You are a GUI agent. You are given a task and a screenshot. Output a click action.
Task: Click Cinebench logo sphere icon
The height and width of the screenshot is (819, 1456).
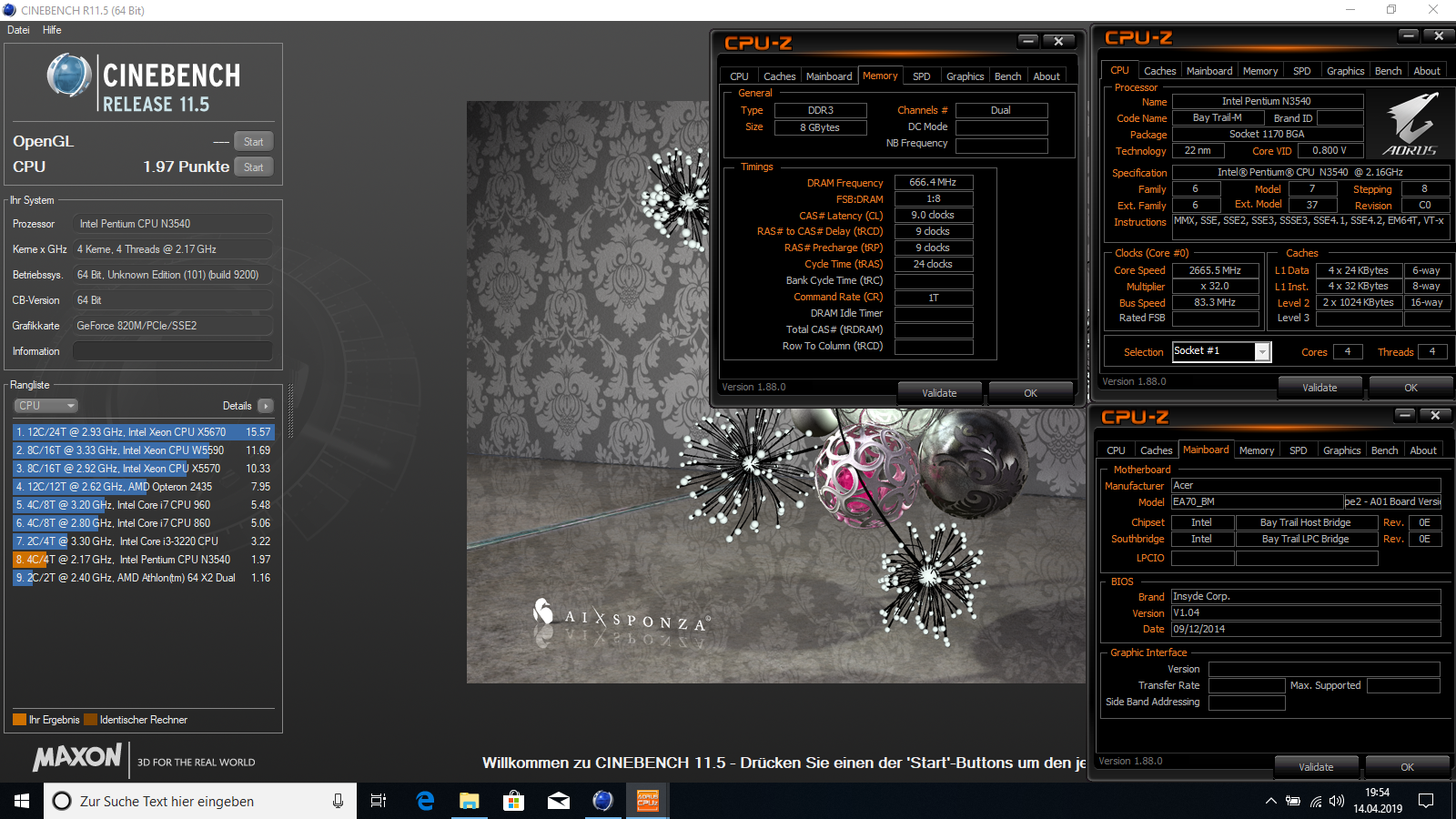coord(69,76)
